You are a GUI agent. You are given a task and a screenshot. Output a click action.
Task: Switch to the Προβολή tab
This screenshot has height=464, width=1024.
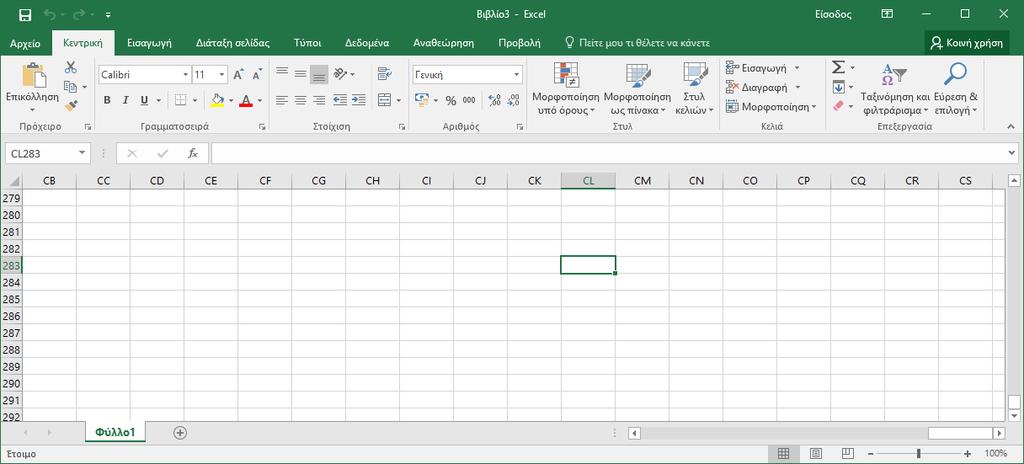click(x=519, y=43)
